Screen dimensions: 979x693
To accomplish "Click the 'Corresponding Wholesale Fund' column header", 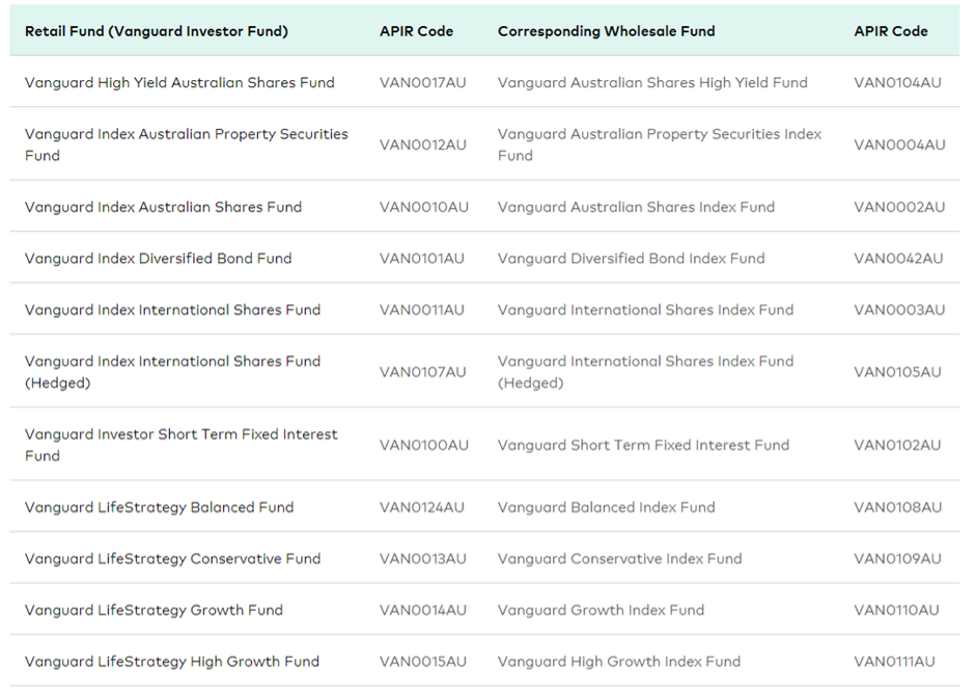I will coord(606,31).
